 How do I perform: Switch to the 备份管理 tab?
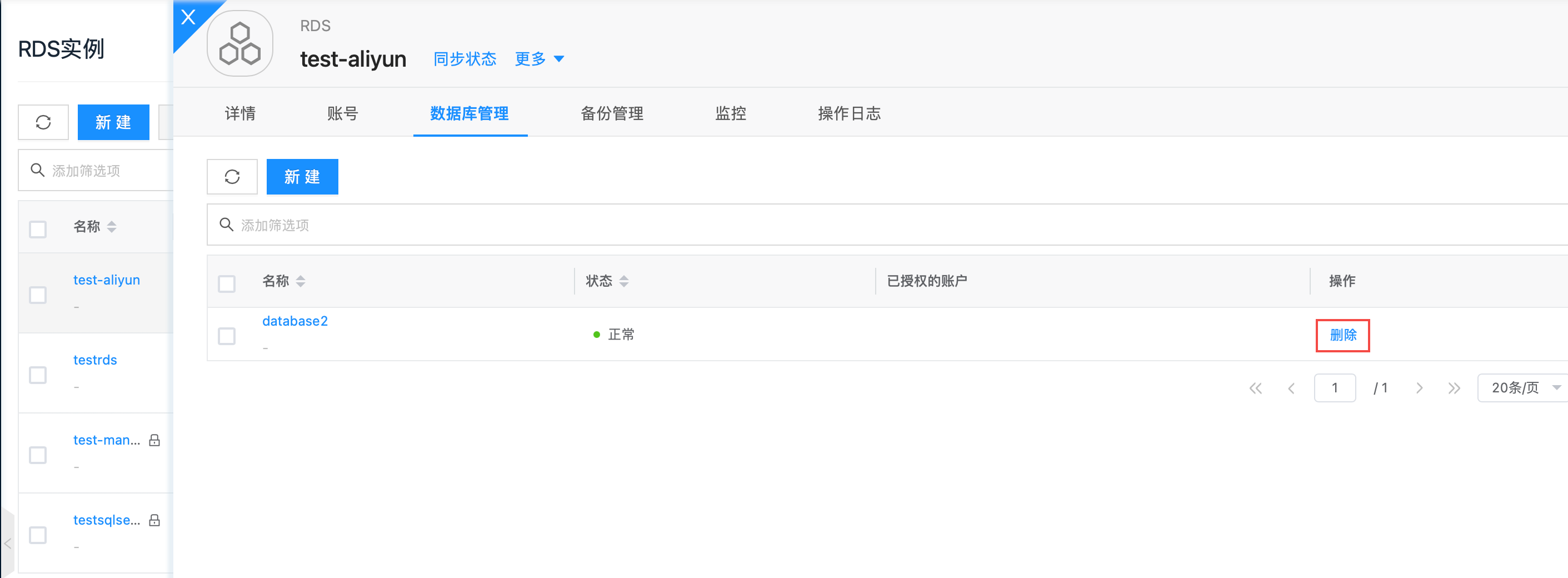click(x=611, y=113)
